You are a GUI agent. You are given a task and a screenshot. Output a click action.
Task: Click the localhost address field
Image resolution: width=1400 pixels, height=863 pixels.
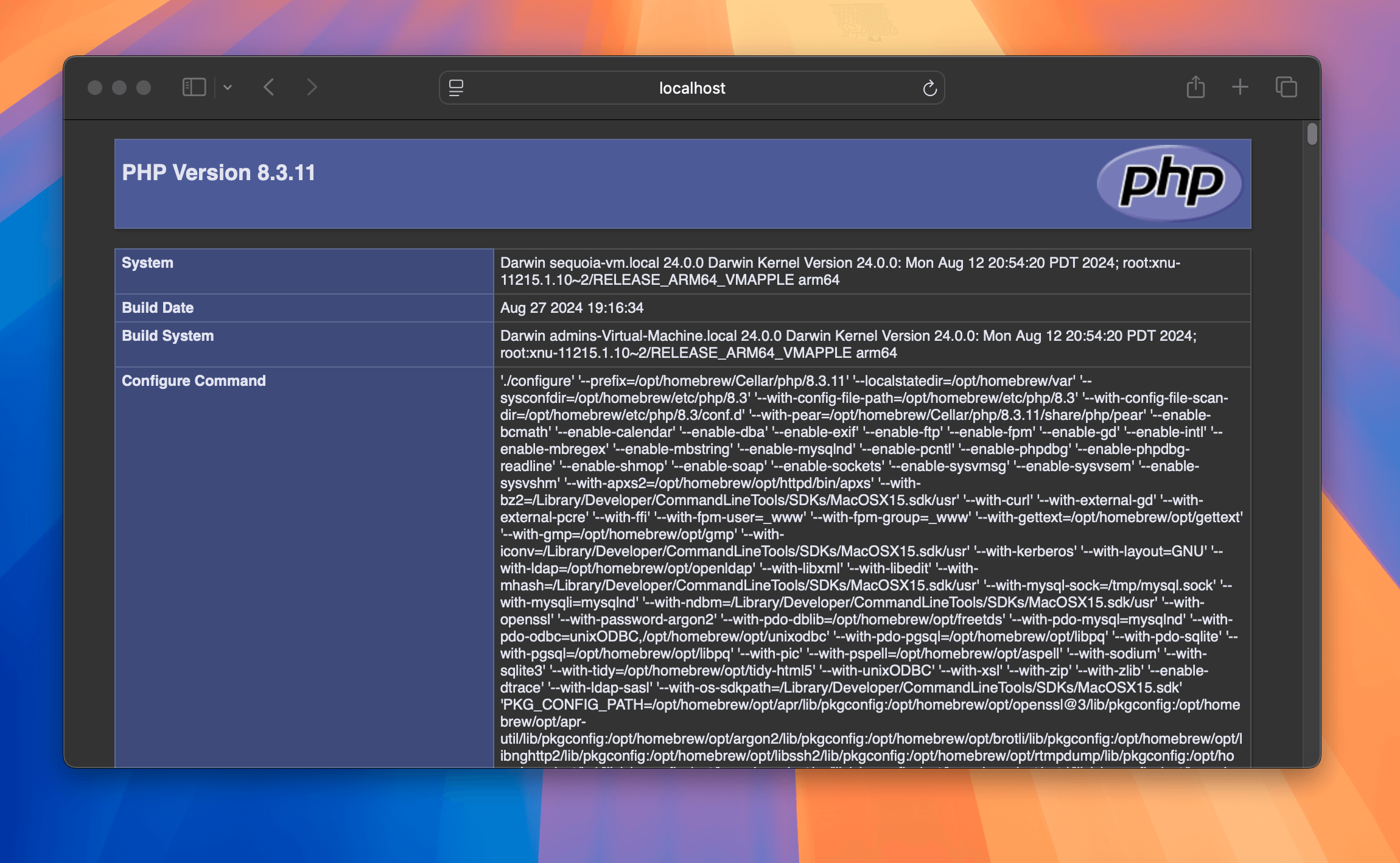[691, 88]
